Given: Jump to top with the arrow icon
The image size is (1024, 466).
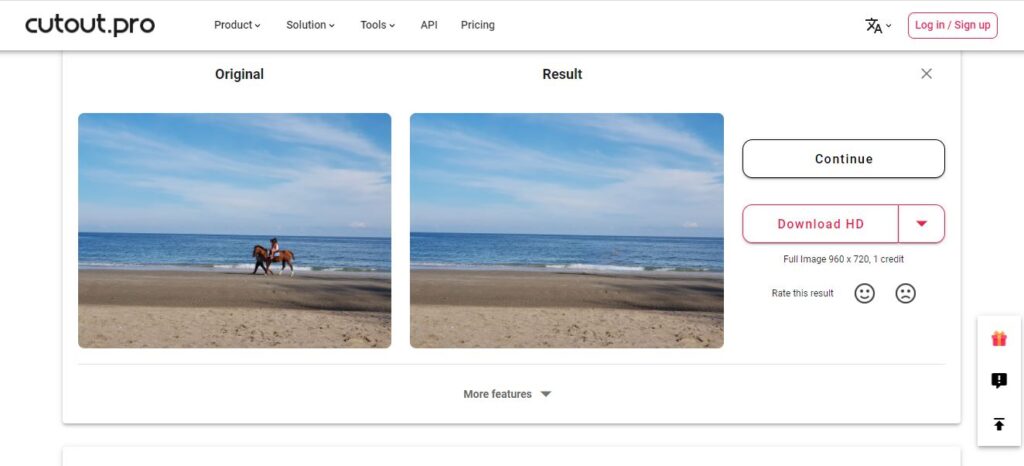Looking at the screenshot, I should point(999,424).
